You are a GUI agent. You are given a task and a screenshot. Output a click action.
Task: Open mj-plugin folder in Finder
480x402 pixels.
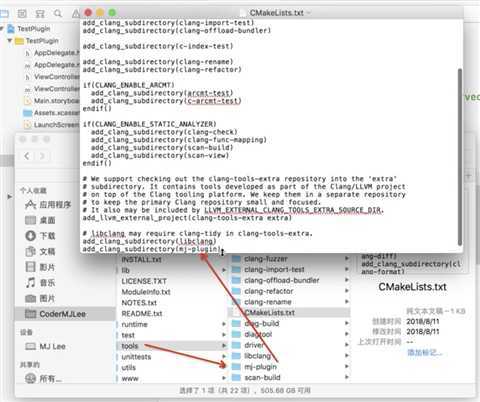260,367
